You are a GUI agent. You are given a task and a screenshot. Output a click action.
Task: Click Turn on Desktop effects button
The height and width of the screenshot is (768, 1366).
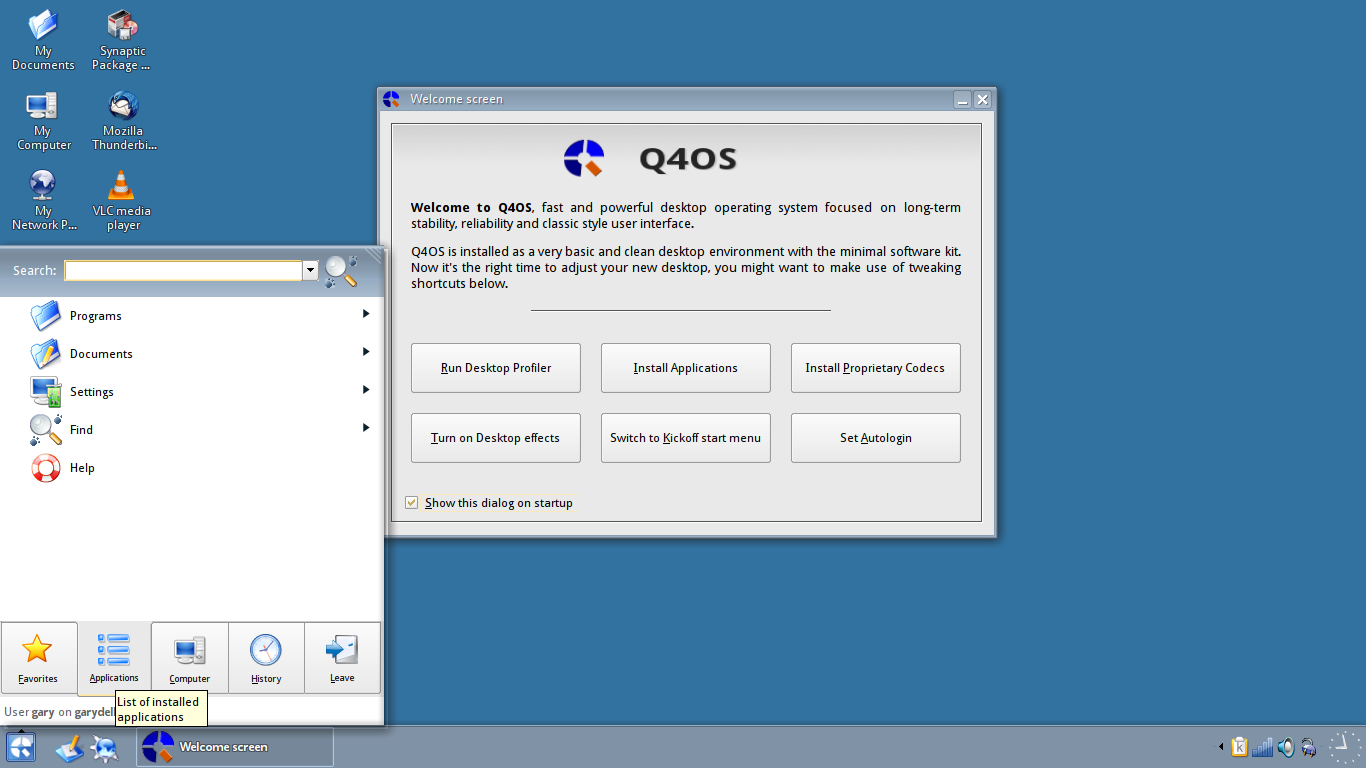[496, 438]
